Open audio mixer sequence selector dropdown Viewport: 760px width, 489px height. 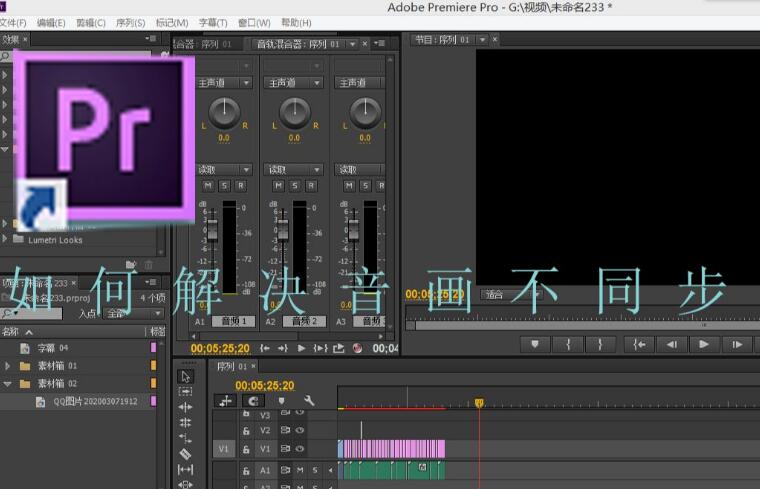click(x=352, y=44)
